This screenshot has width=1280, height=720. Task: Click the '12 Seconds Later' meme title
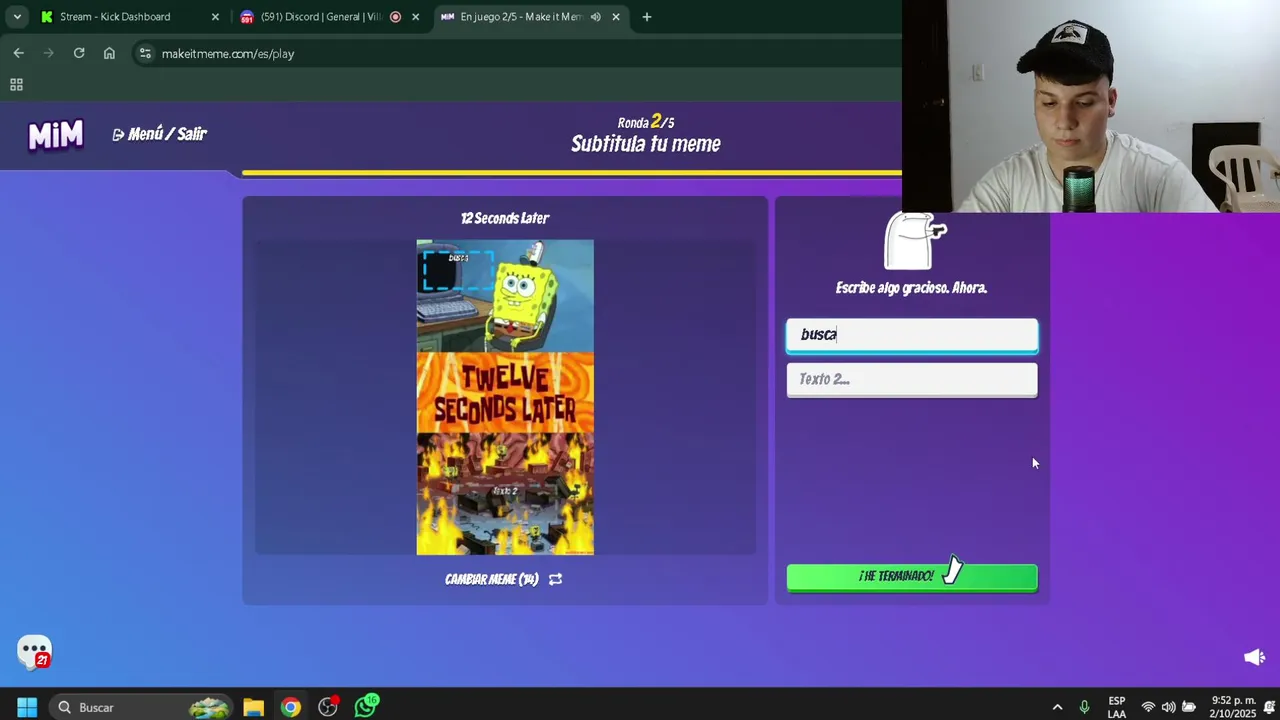(505, 218)
